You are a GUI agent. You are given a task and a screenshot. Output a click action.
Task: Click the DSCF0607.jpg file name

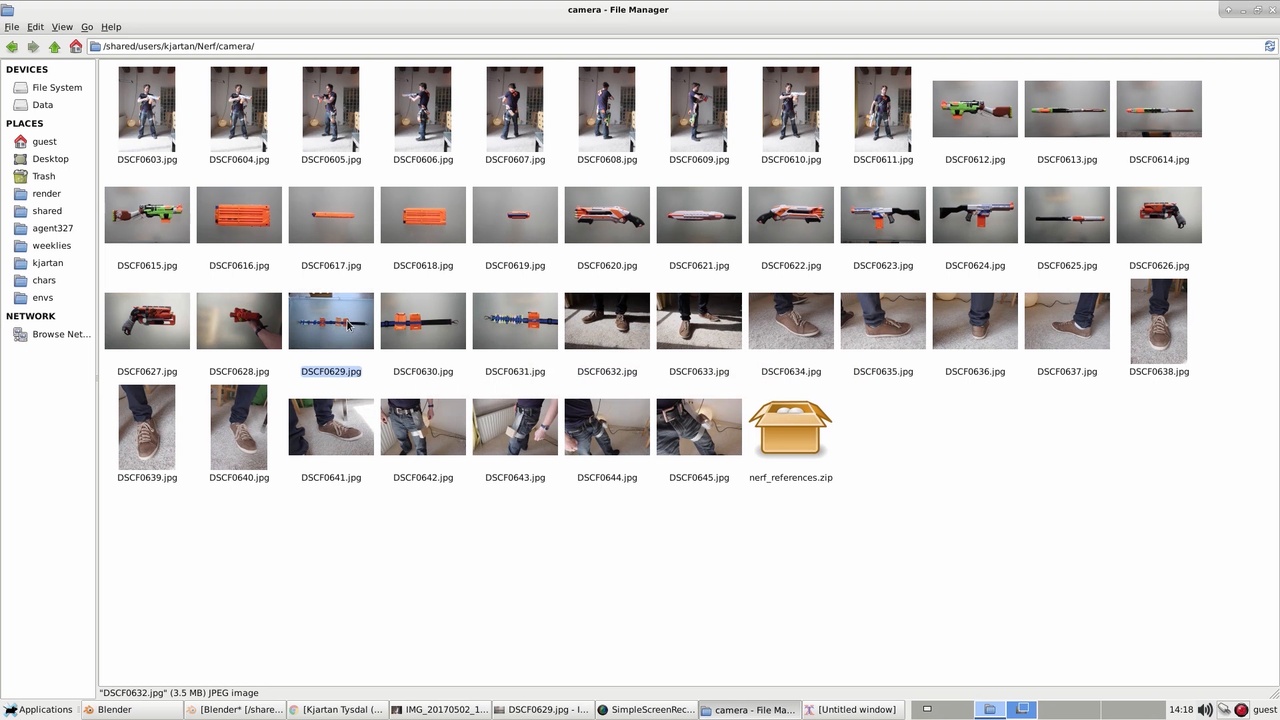point(515,159)
